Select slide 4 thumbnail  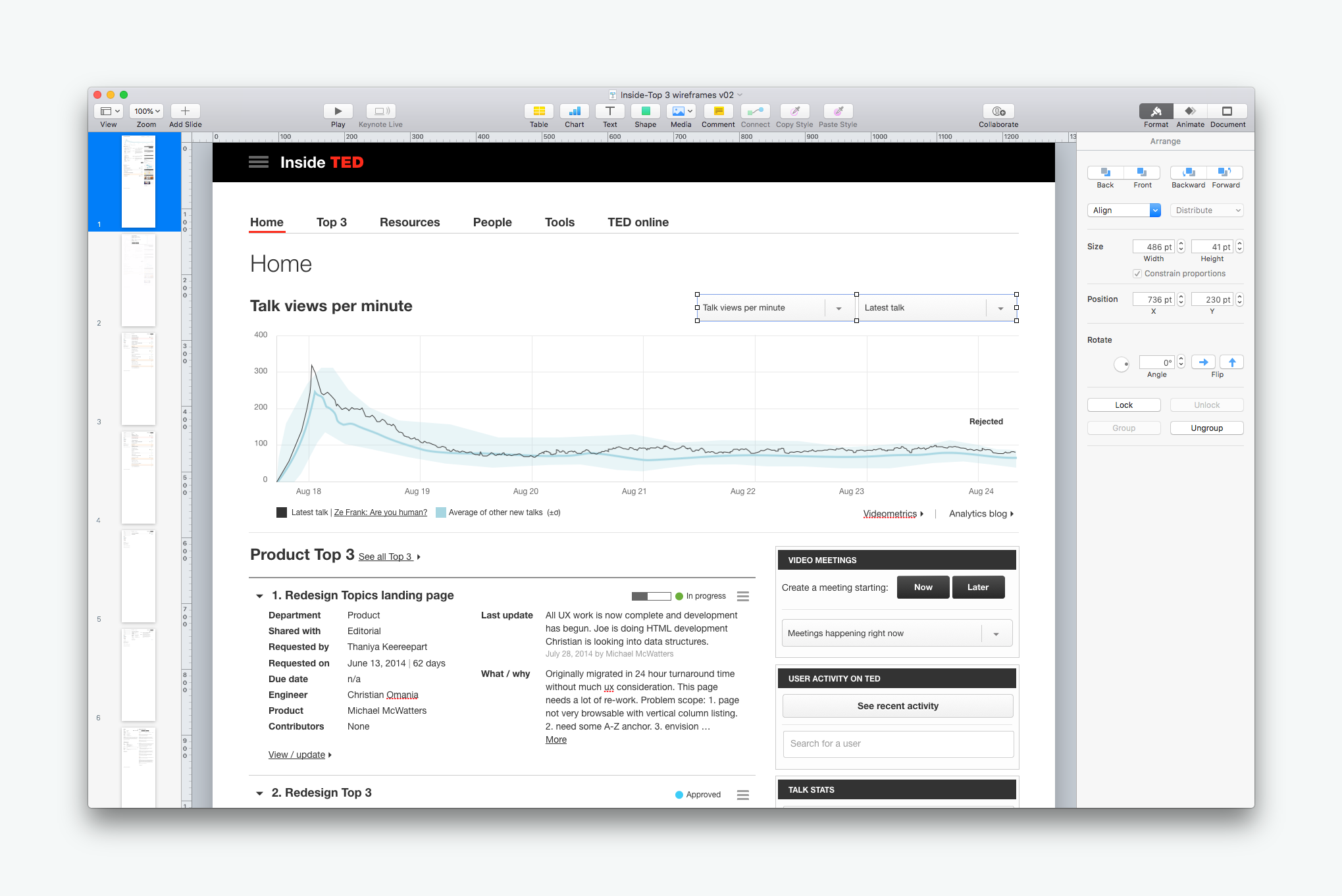pos(138,478)
